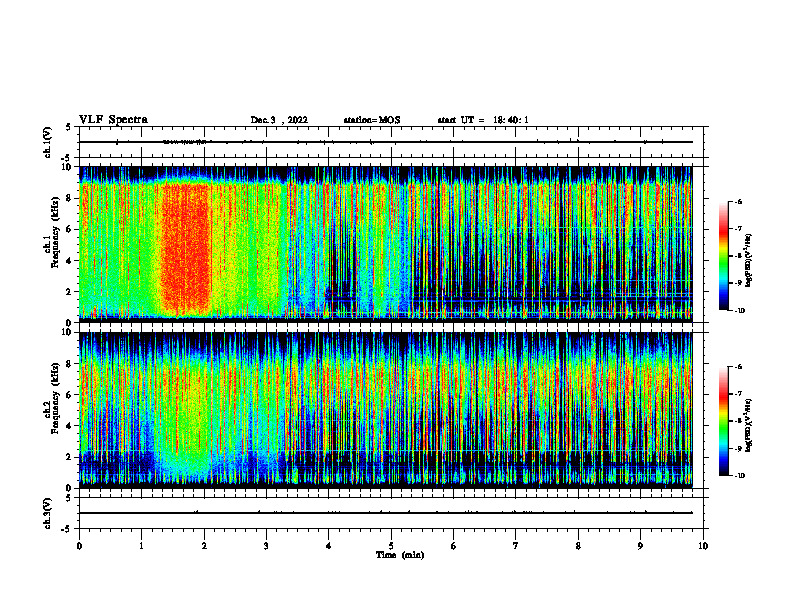Click time axis tick label "1"

click(141, 546)
